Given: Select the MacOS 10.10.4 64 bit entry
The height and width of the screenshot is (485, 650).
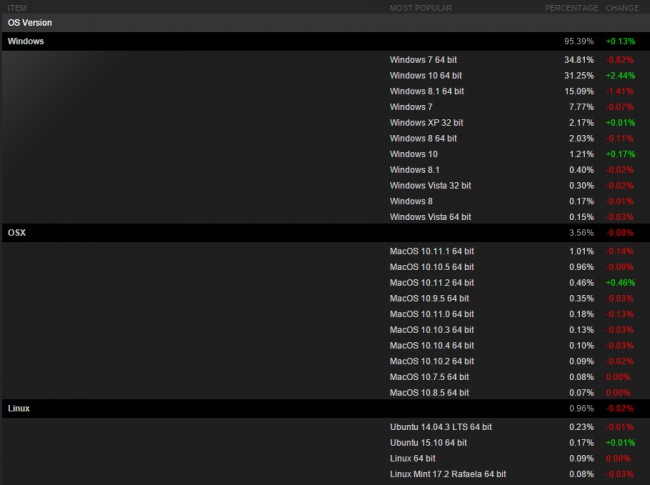Looking at the screenshot, I should [432, 346].
